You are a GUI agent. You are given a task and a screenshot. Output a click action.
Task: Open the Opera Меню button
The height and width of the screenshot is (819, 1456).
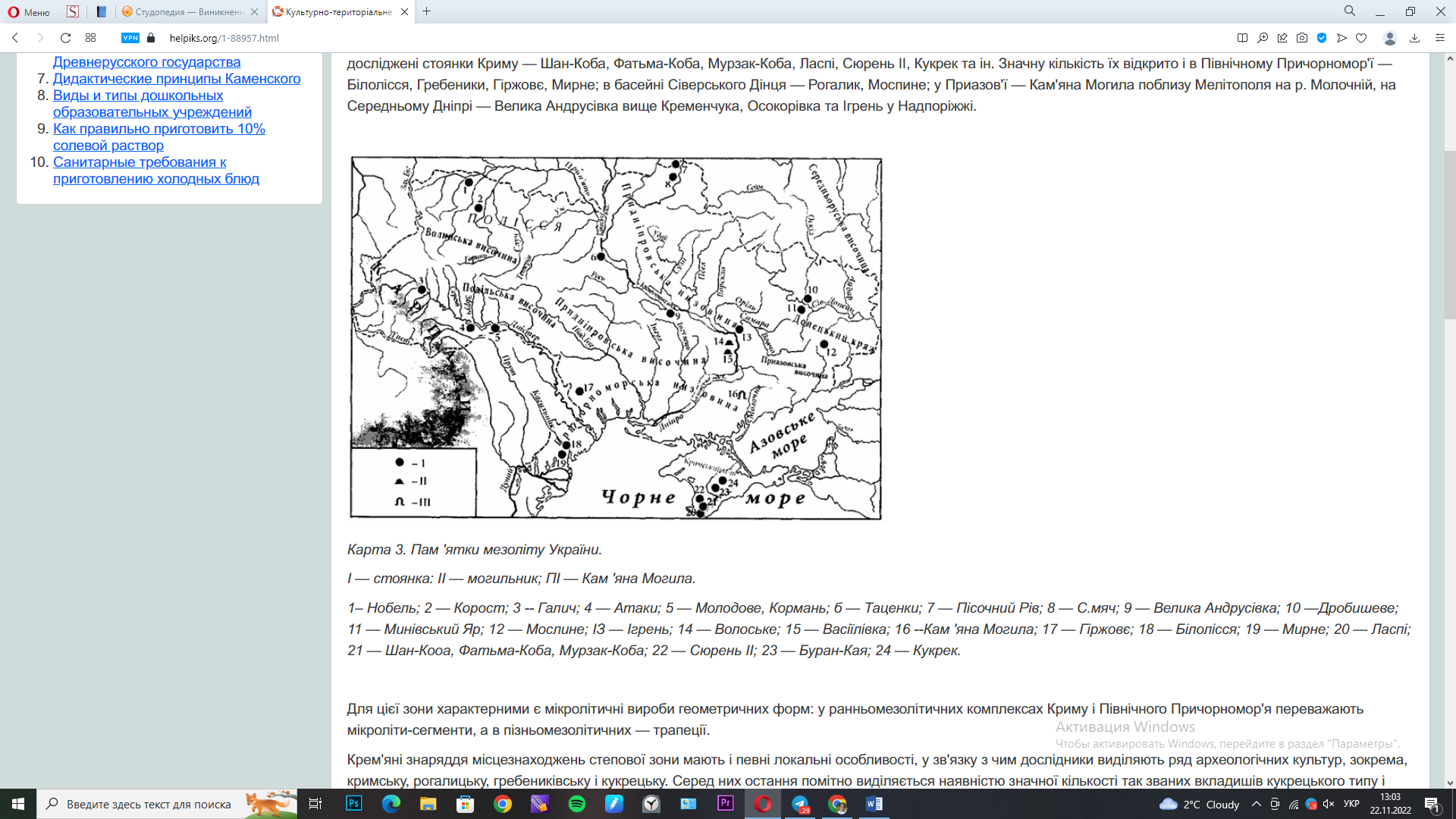(29, 11)
